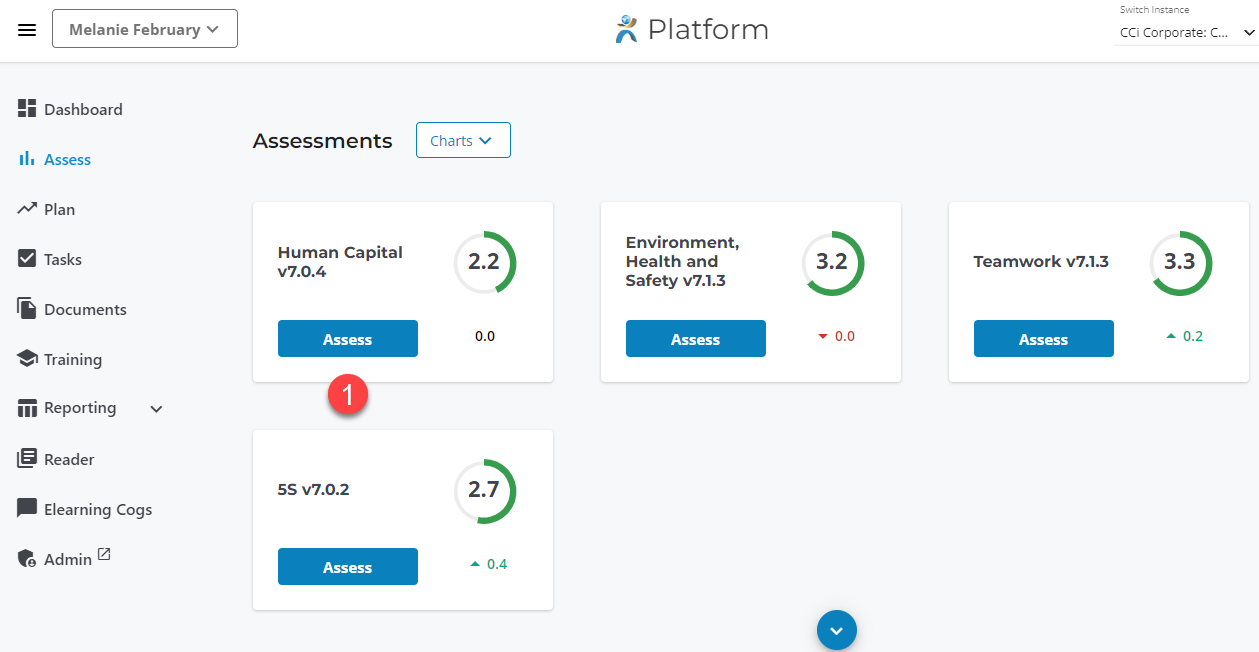1259x652 pixels.
Task: Click the red down arrow beside 0.0
Action: (x=823, y=336)
